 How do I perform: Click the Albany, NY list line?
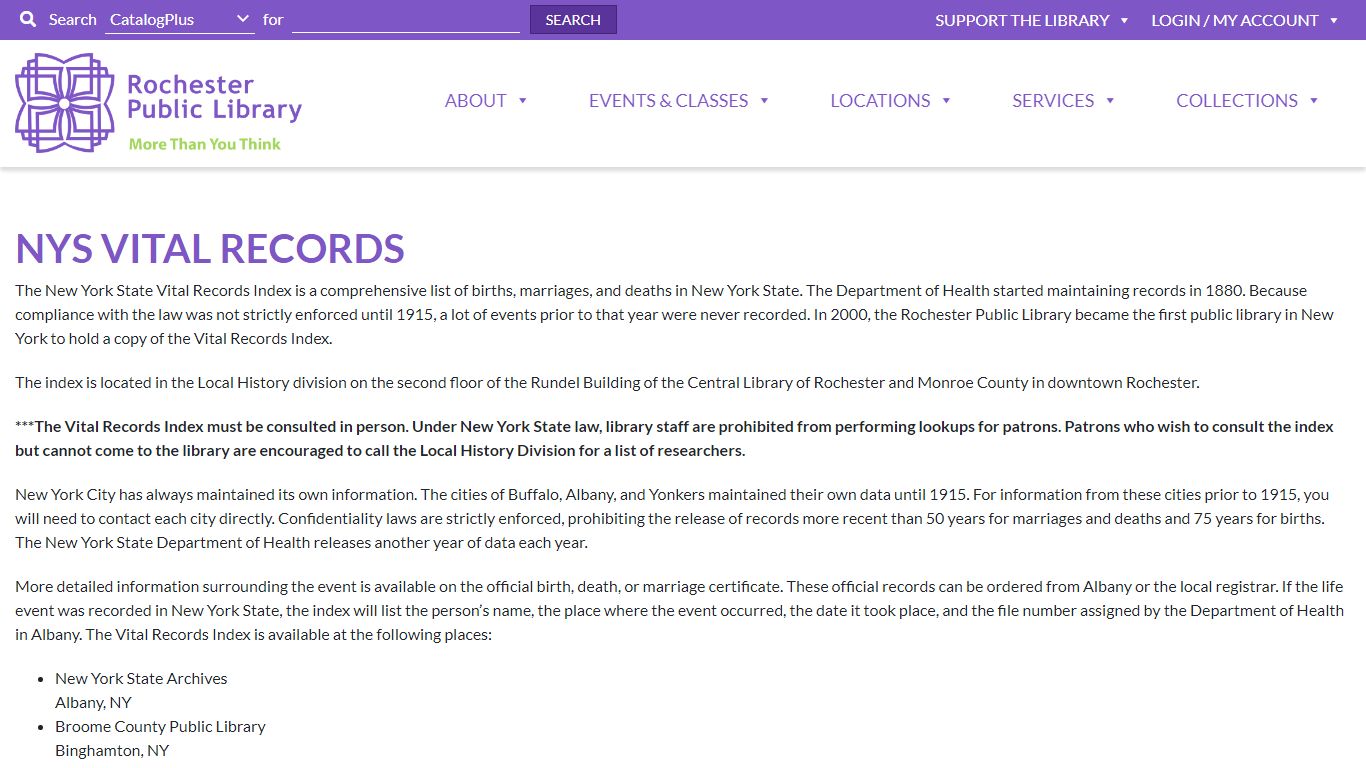[x=93, y=702]
